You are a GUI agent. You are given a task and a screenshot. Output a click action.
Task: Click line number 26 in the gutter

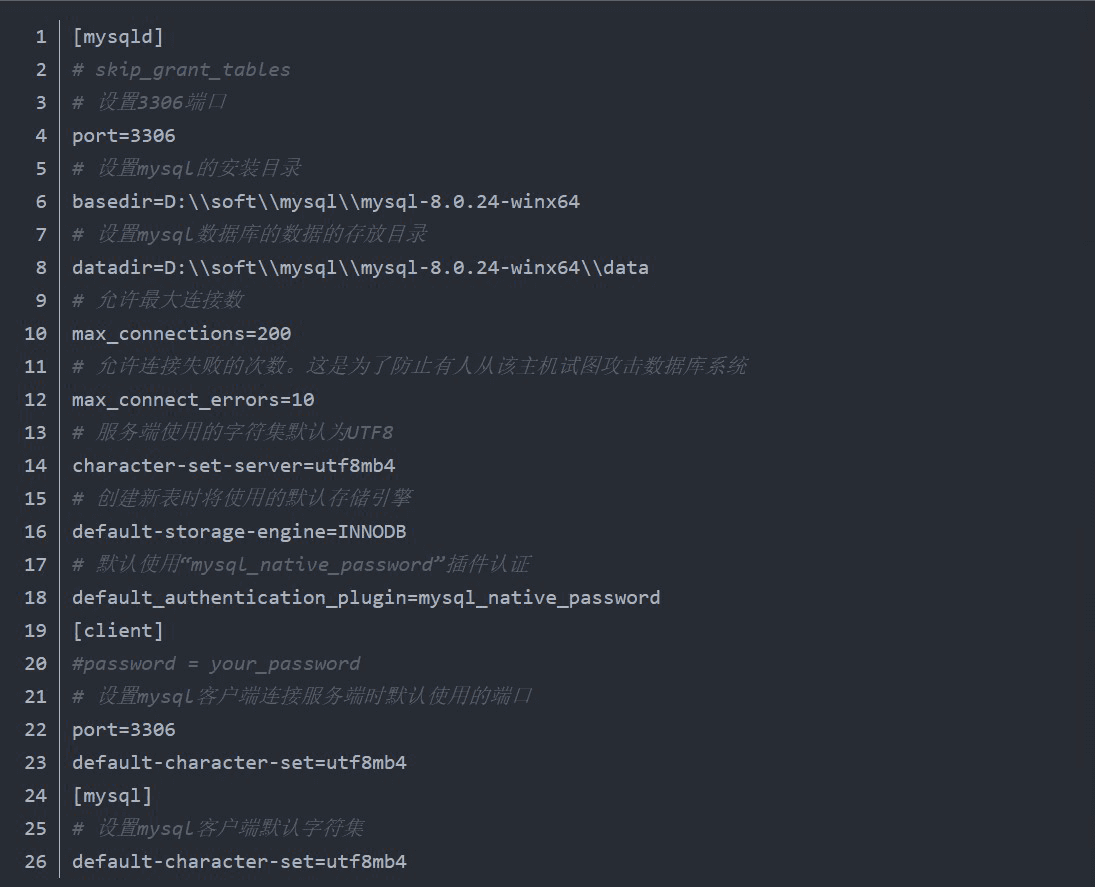coord(36,862)
